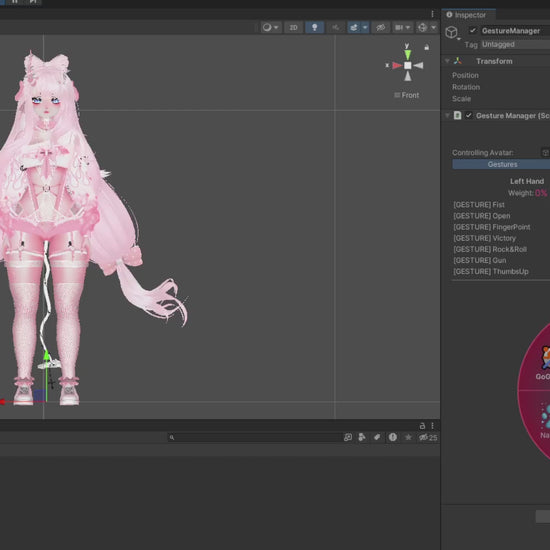The width and height of the screenshot is (550, 550).
Task: Open shading draw mode dropdown
Action: tap(270, 27)
